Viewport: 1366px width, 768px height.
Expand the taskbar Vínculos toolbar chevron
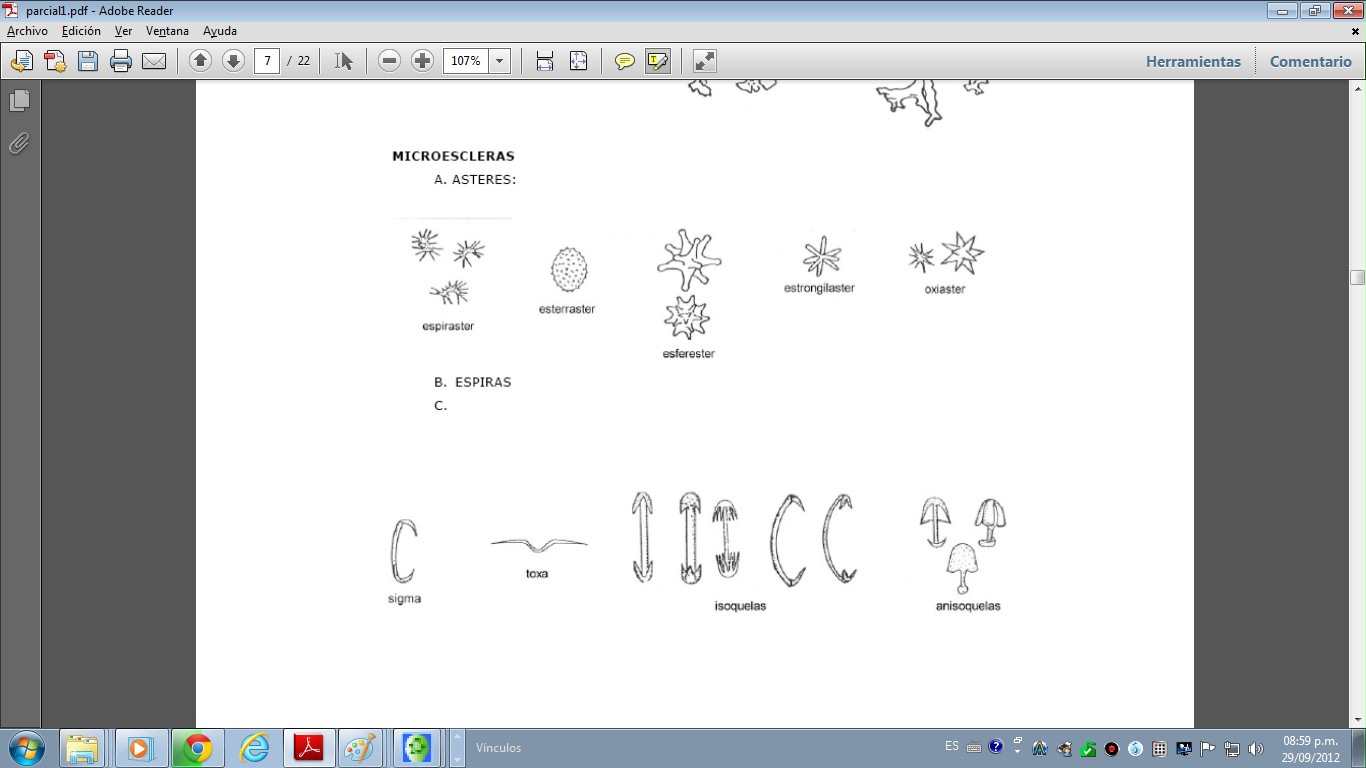click(458, 748)
